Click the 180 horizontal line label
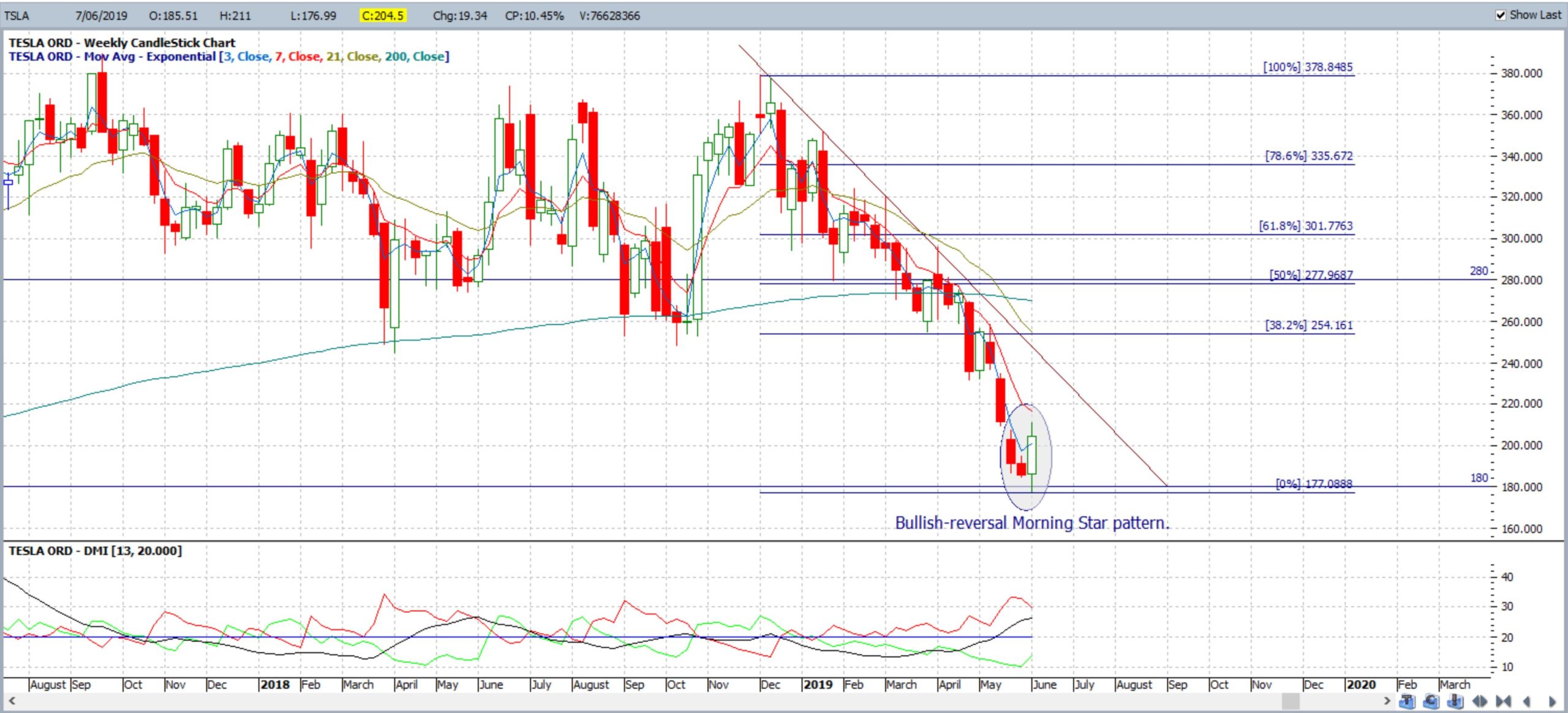The height and width of the screenshot is (713, 1568). pyautogui.click(x=1479, y=478)
